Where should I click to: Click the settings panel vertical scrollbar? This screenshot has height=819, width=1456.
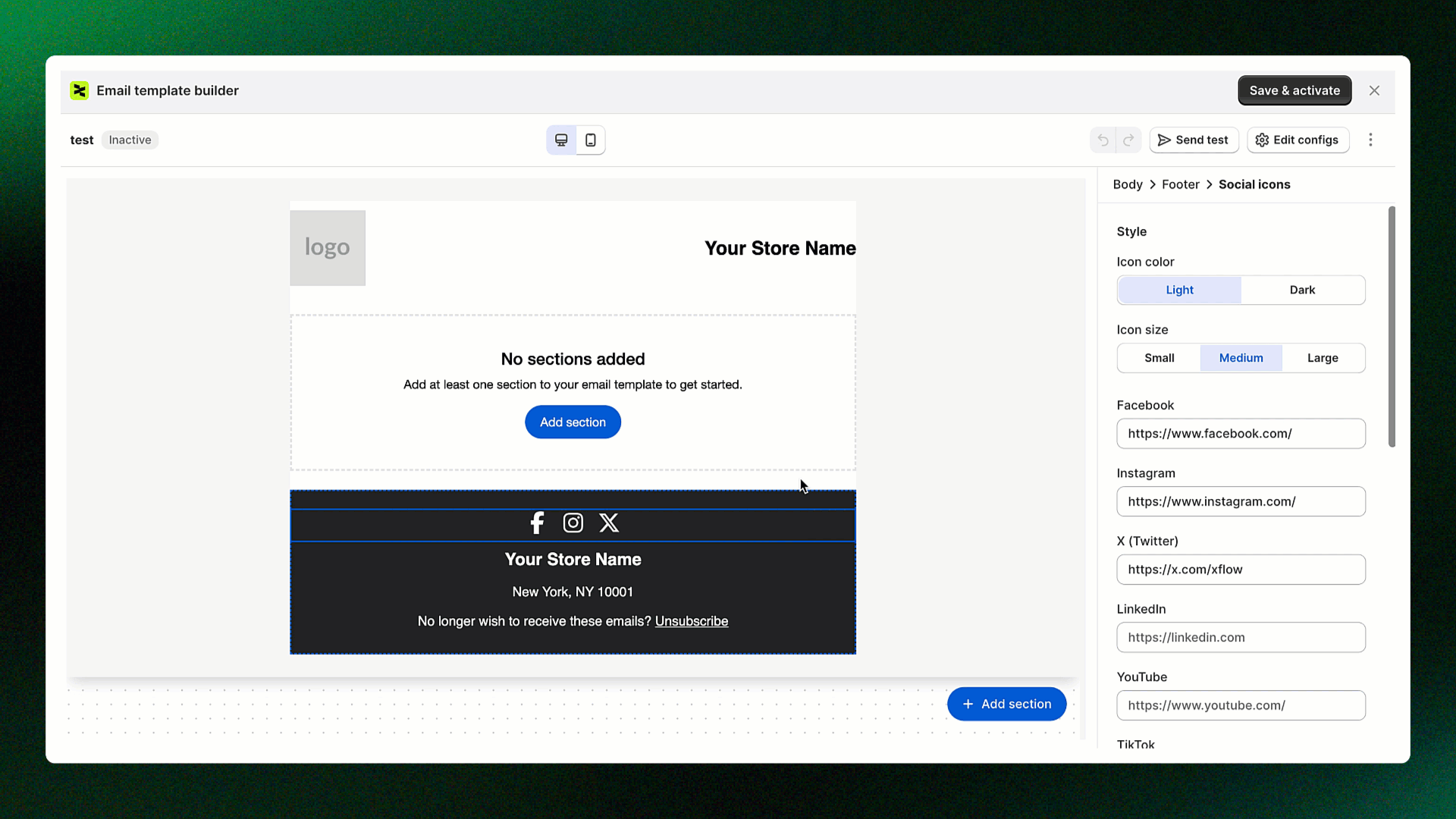click(x=1392, y=326)
